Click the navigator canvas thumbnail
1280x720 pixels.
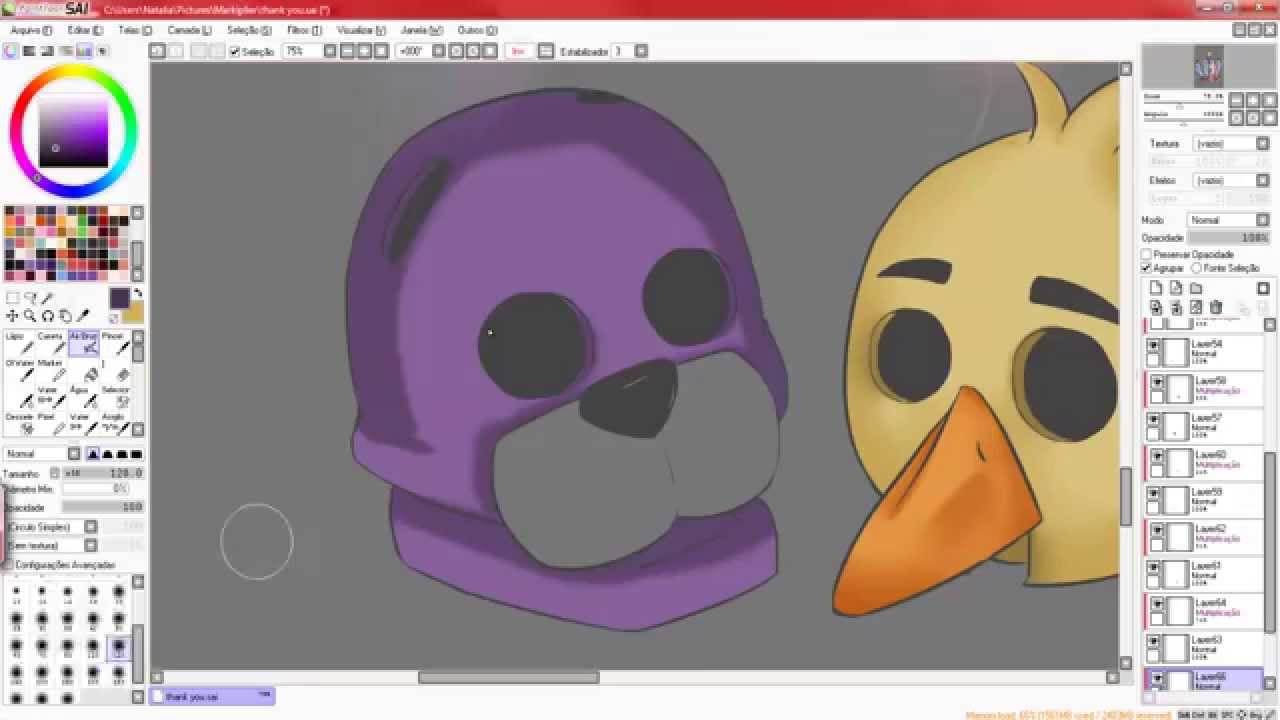(1208, 67)
